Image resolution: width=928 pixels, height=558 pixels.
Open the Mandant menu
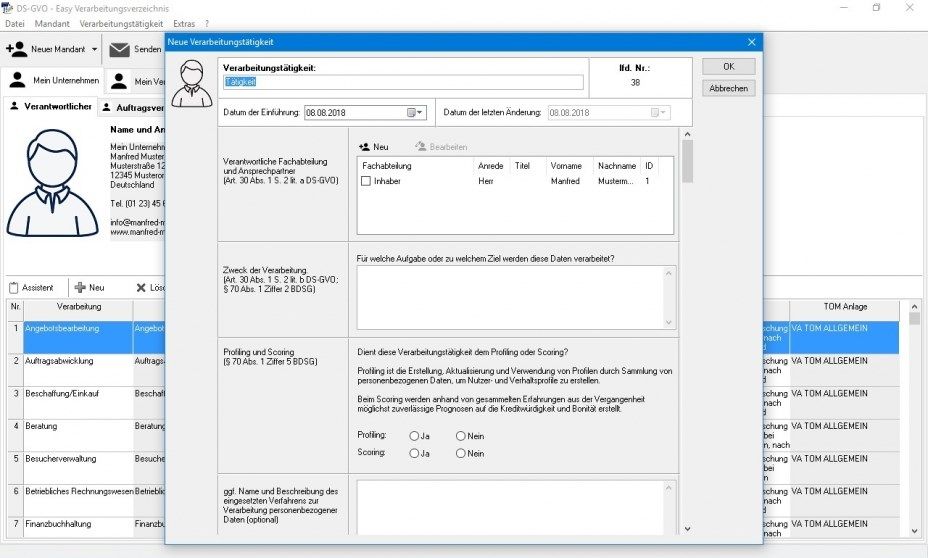click(52, 24)
